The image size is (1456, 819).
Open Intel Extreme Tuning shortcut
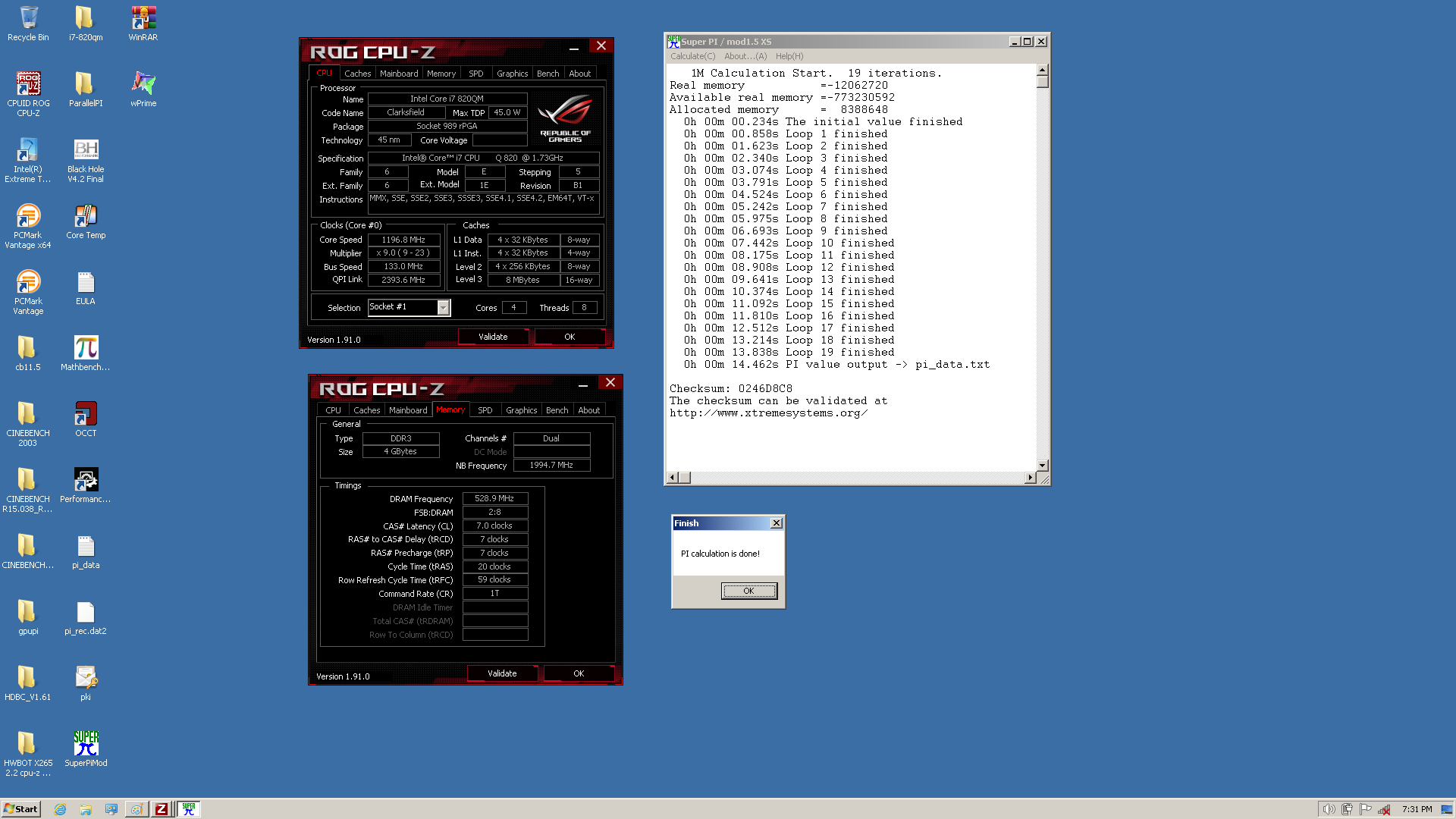point(28,160)
